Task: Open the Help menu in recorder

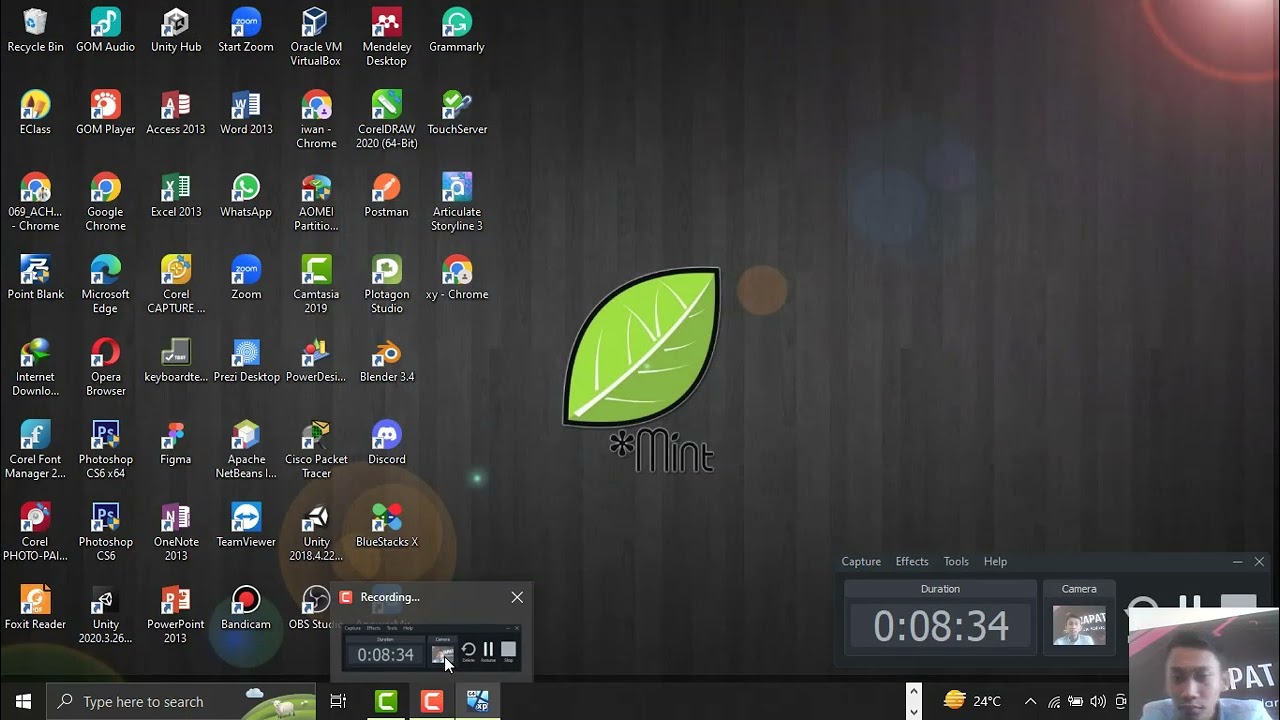Action: click(995, 561)
